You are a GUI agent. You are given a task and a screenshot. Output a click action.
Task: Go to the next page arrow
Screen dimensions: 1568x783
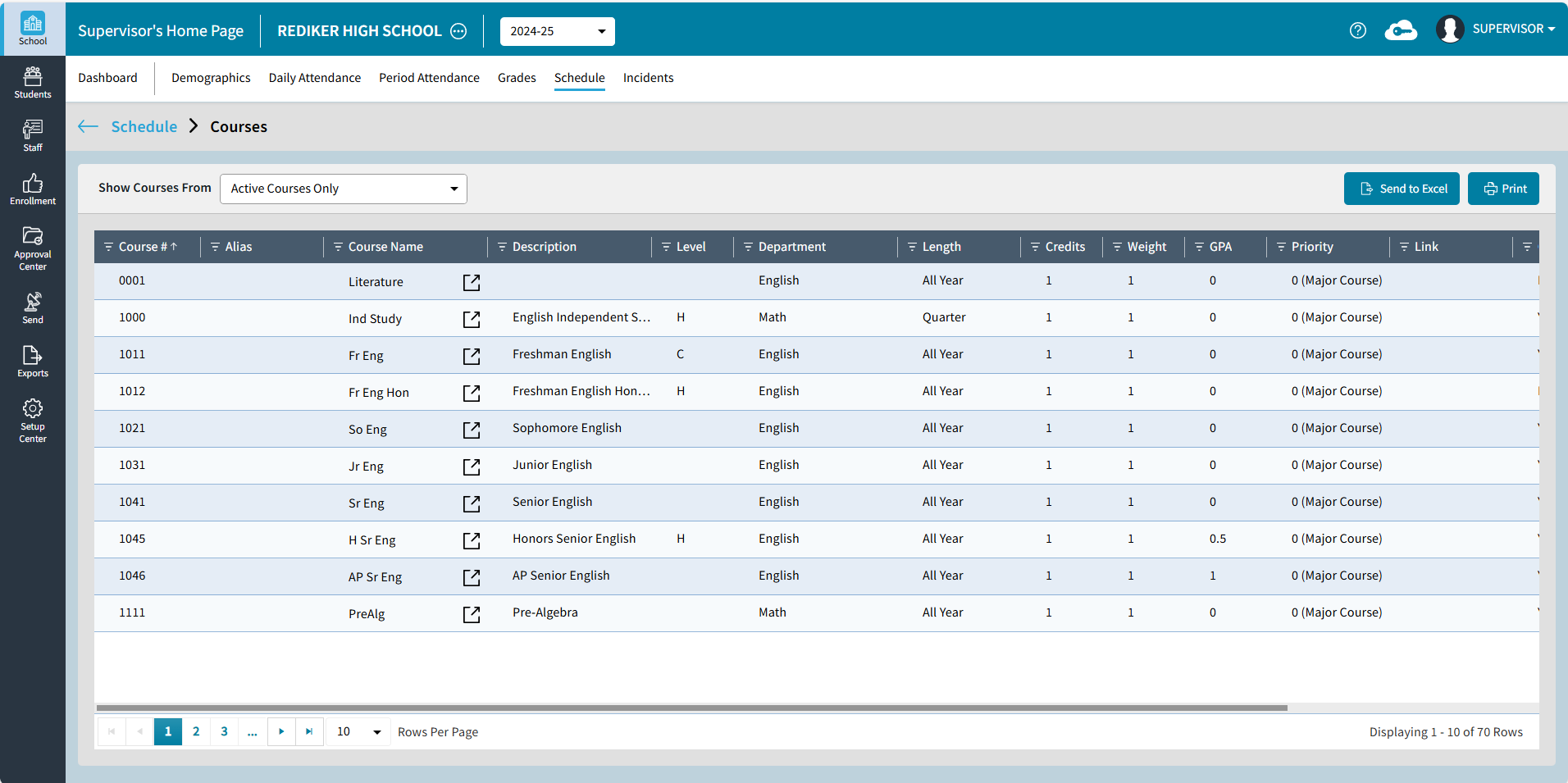tap(281, 731)
